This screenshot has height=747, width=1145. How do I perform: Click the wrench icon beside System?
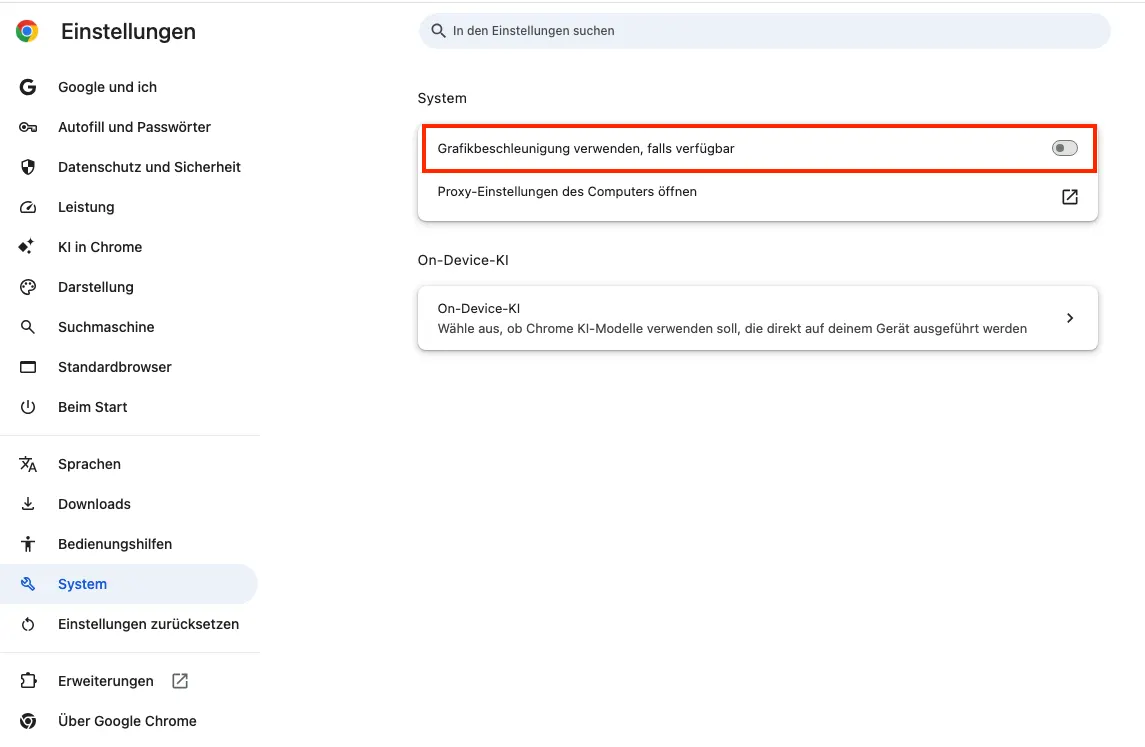[x=28, y=584]
